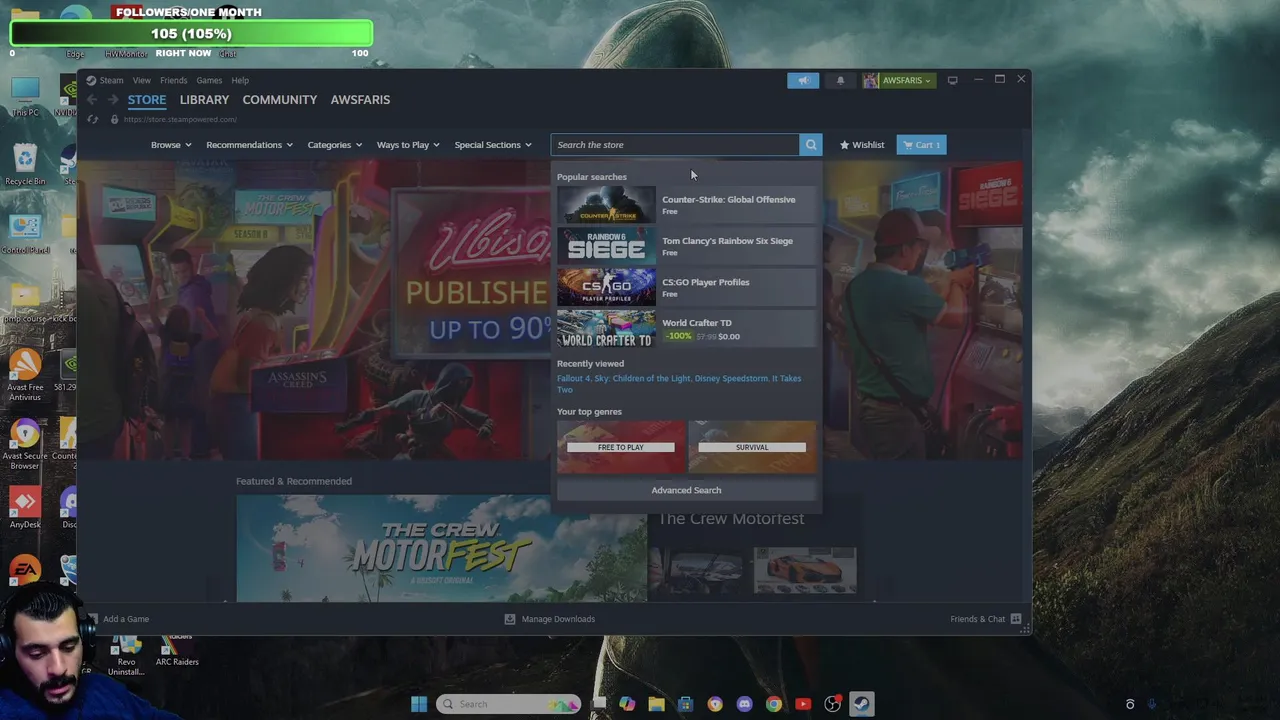This screenshot has height=720, width=1280.
Task: Click the Windows Start button
Action: pyautogui.click(x=419, y=704)
